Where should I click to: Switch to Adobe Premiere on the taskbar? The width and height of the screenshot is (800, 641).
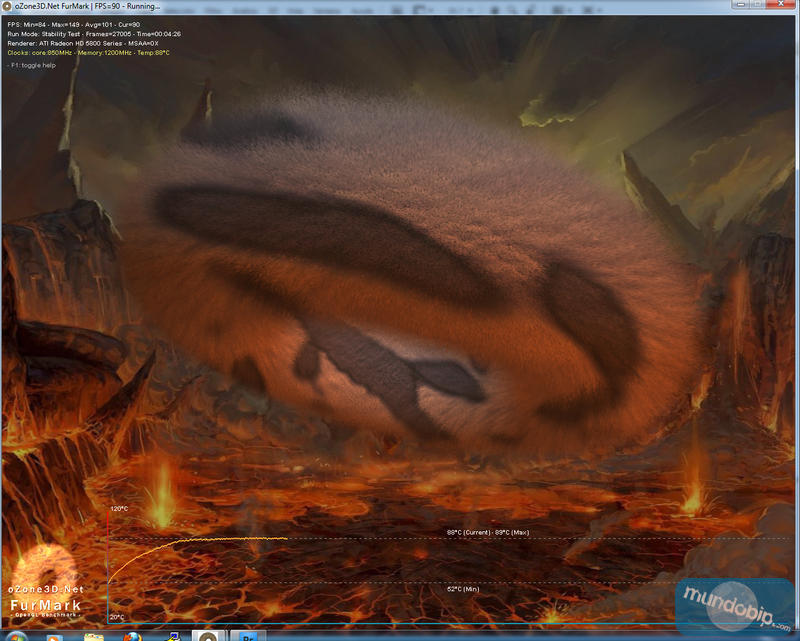click(x=248, y=636)
